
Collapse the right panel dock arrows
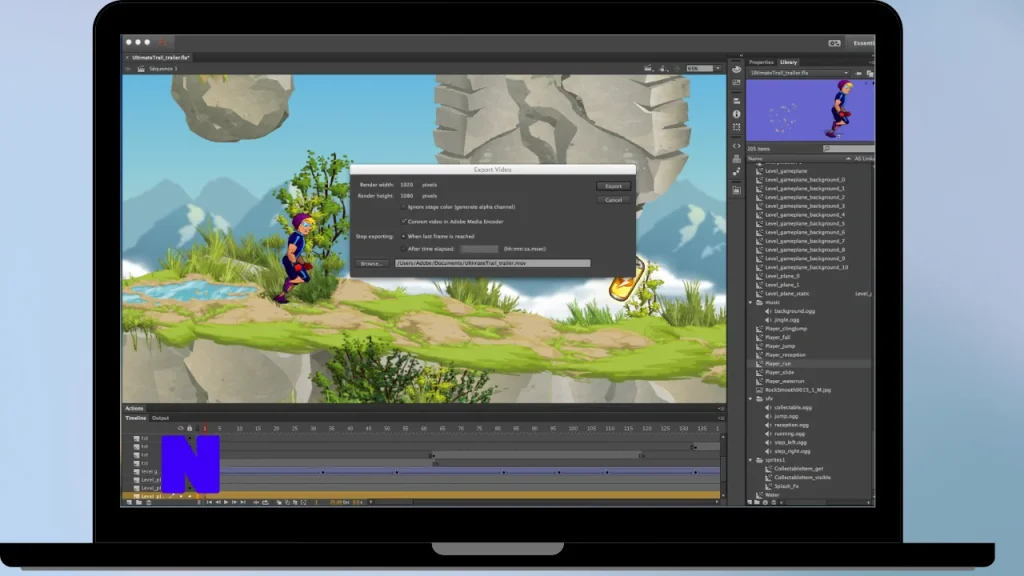(741, 56)
